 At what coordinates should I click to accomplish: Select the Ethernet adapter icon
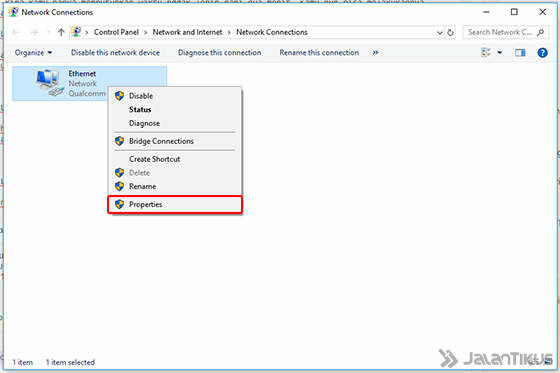pos(49,83)
